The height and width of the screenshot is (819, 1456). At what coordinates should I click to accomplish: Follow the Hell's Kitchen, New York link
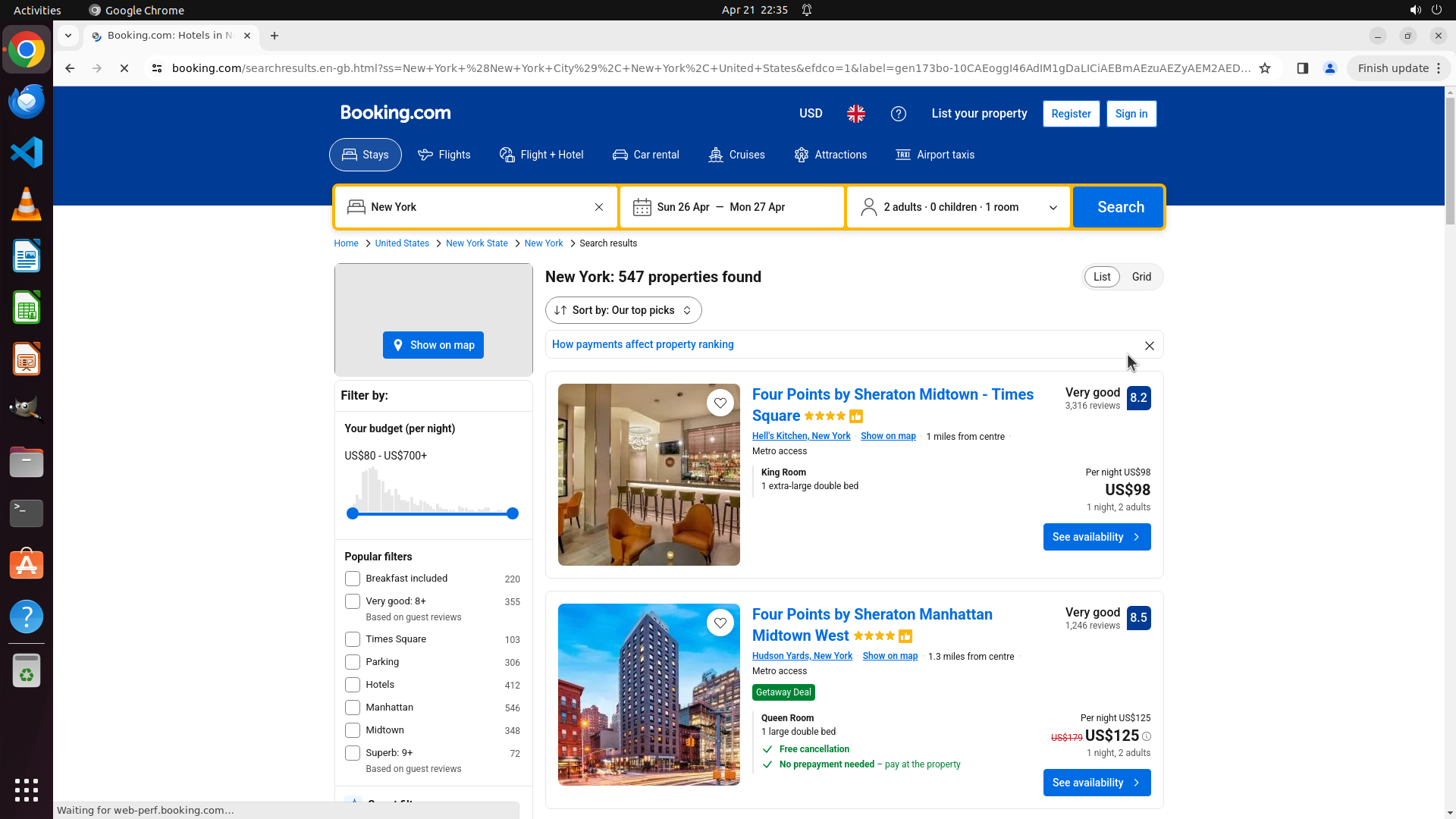[x=801, y=436]
